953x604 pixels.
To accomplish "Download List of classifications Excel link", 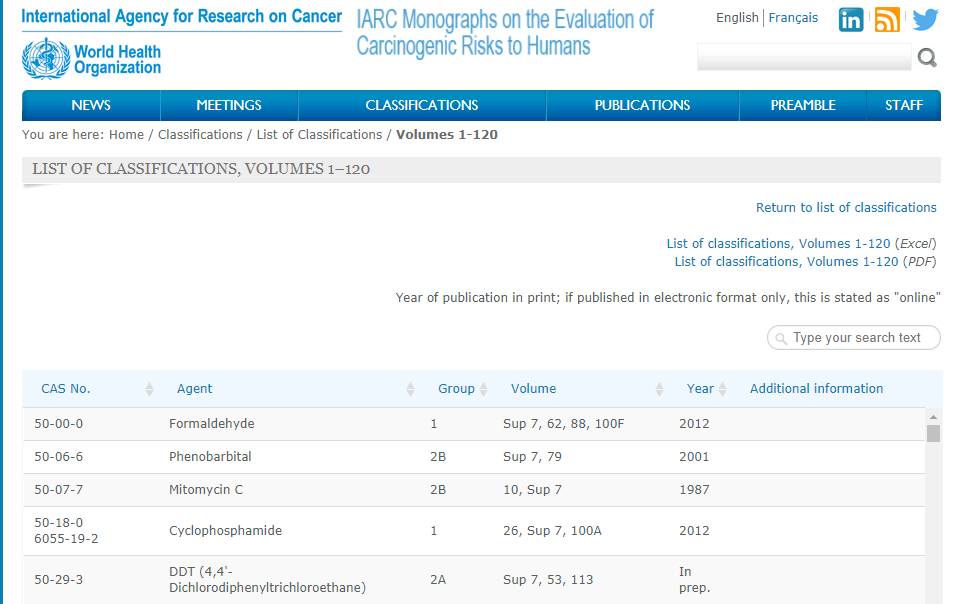I will [778, 244].
